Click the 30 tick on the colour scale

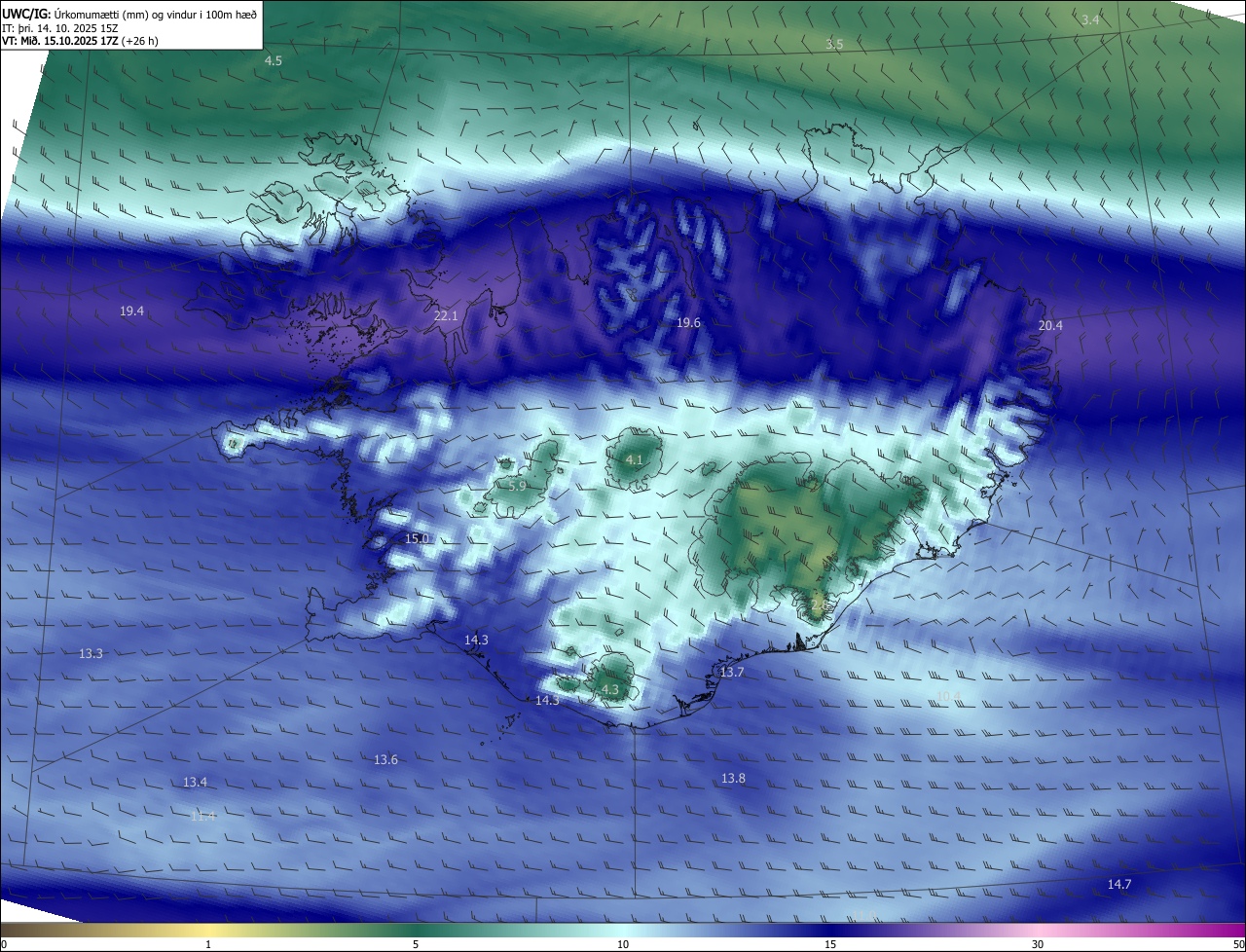(1038, 944)
